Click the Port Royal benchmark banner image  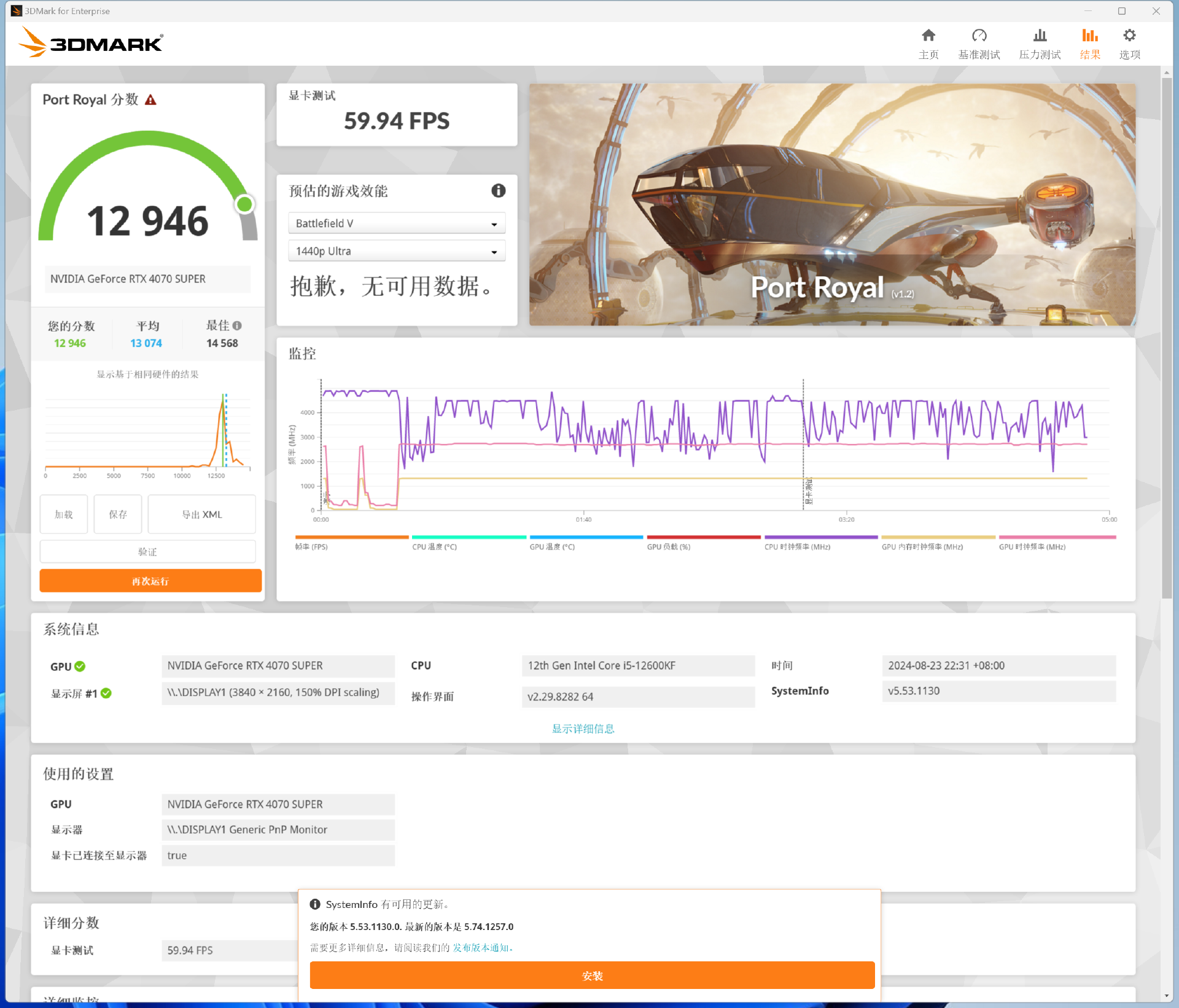tap(832, 204)
